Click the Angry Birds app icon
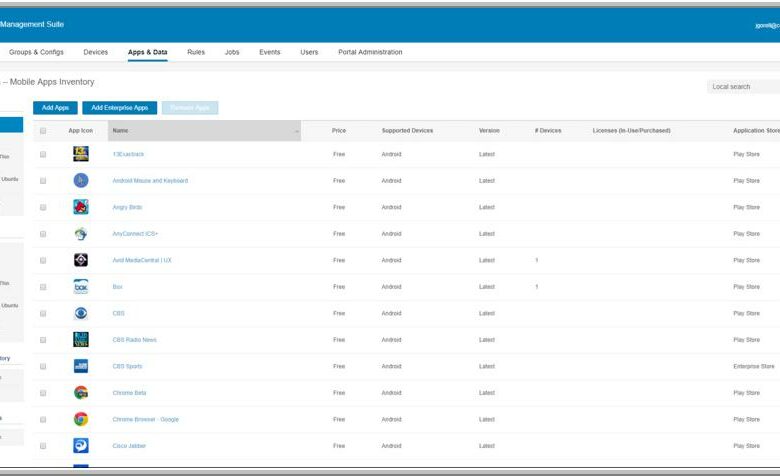This screenshot has height=476, width=780. tap(81, 207)
